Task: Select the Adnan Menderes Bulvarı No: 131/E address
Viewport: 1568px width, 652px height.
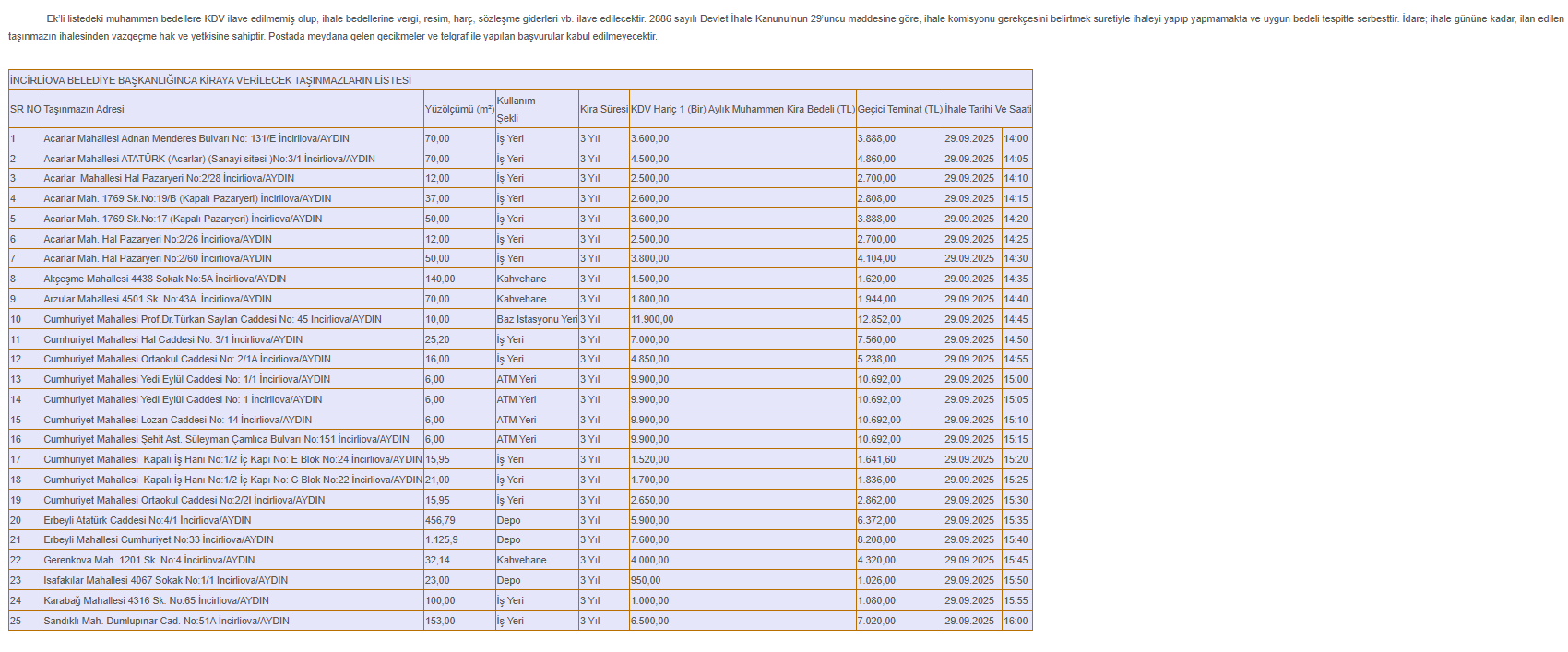Action: (196, 138)
